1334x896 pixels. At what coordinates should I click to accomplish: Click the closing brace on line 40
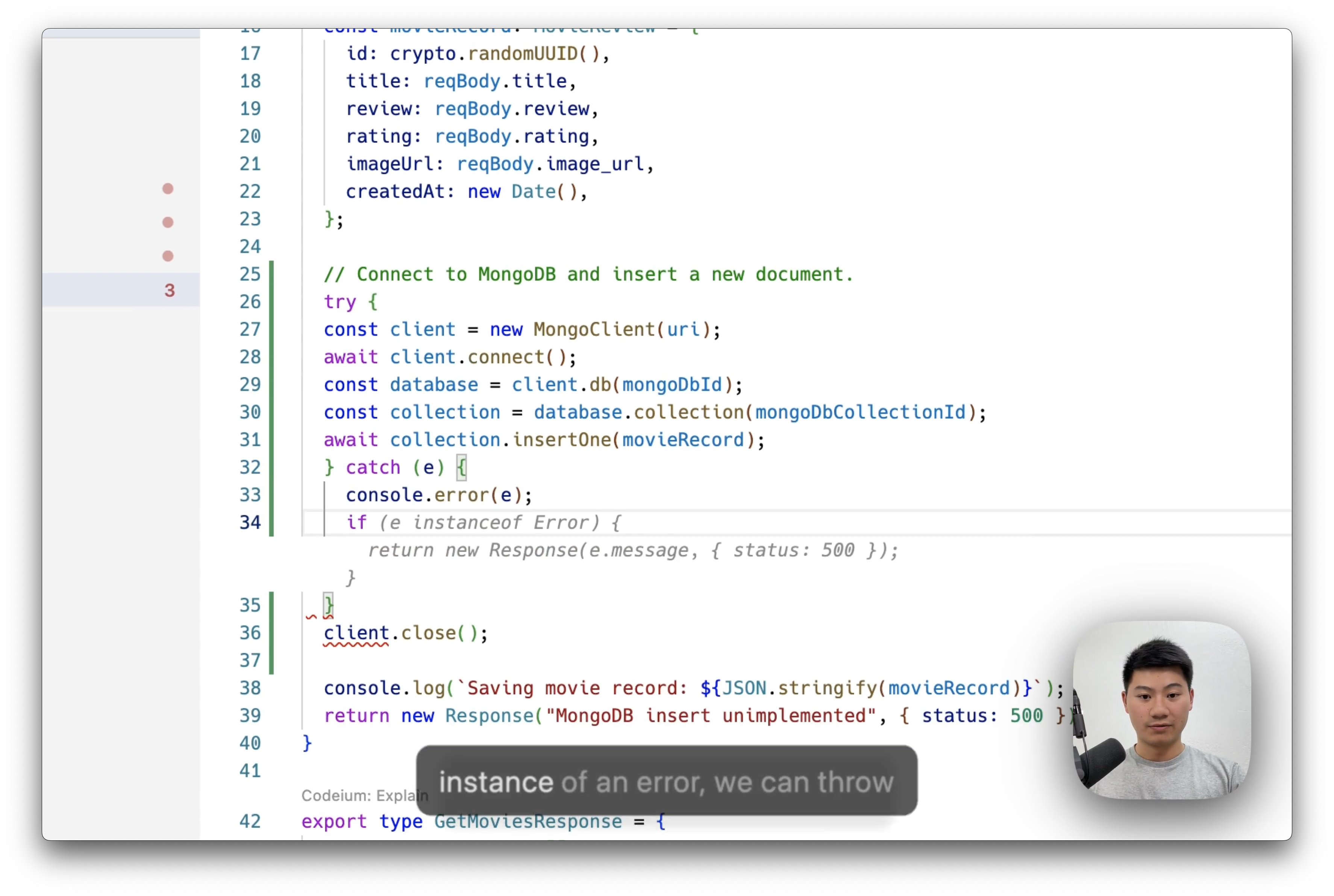pyautogui.click(x=307, y=743)
